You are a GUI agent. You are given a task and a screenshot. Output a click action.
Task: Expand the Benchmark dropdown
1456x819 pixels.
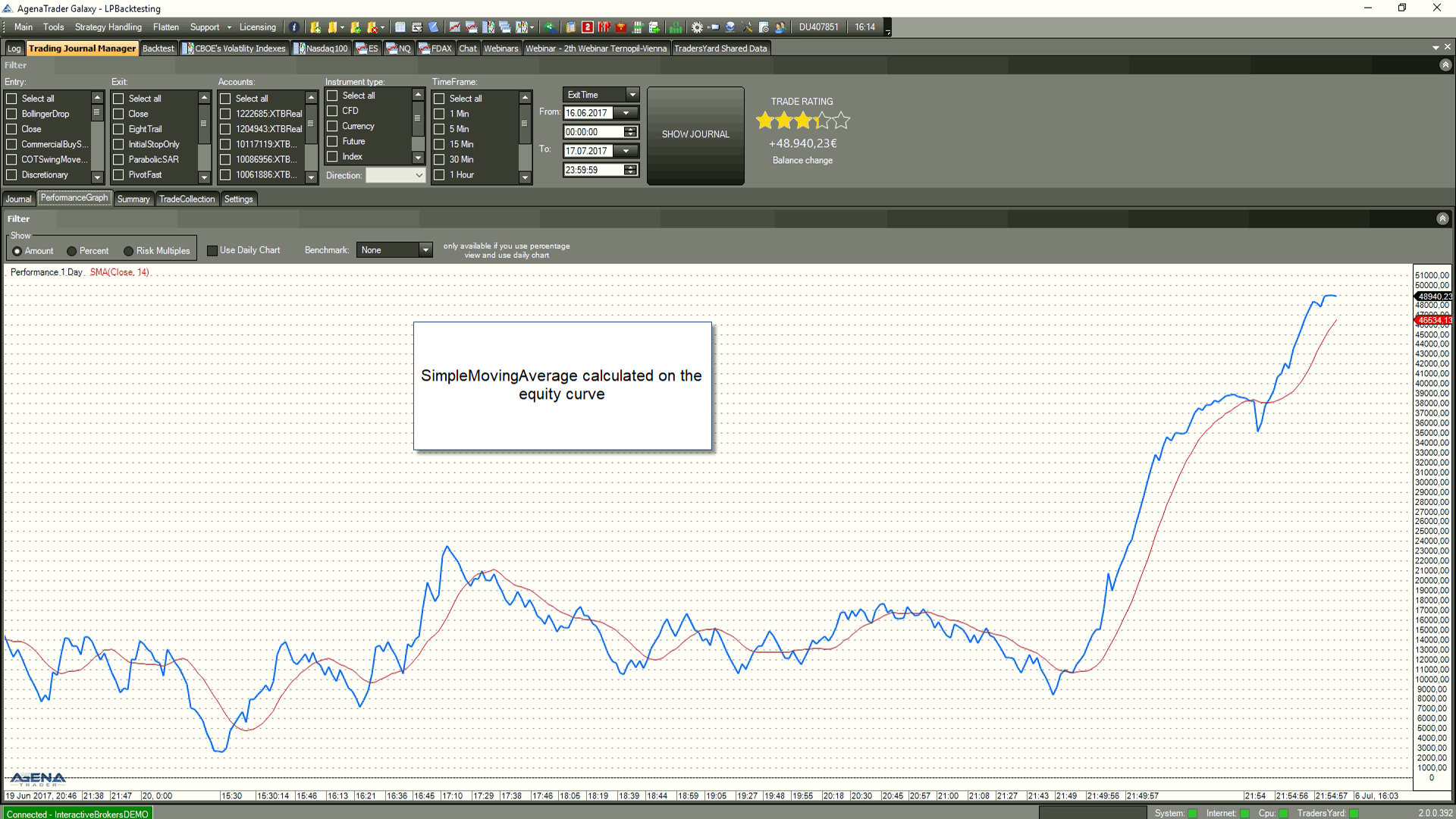(x=424, y=250)
